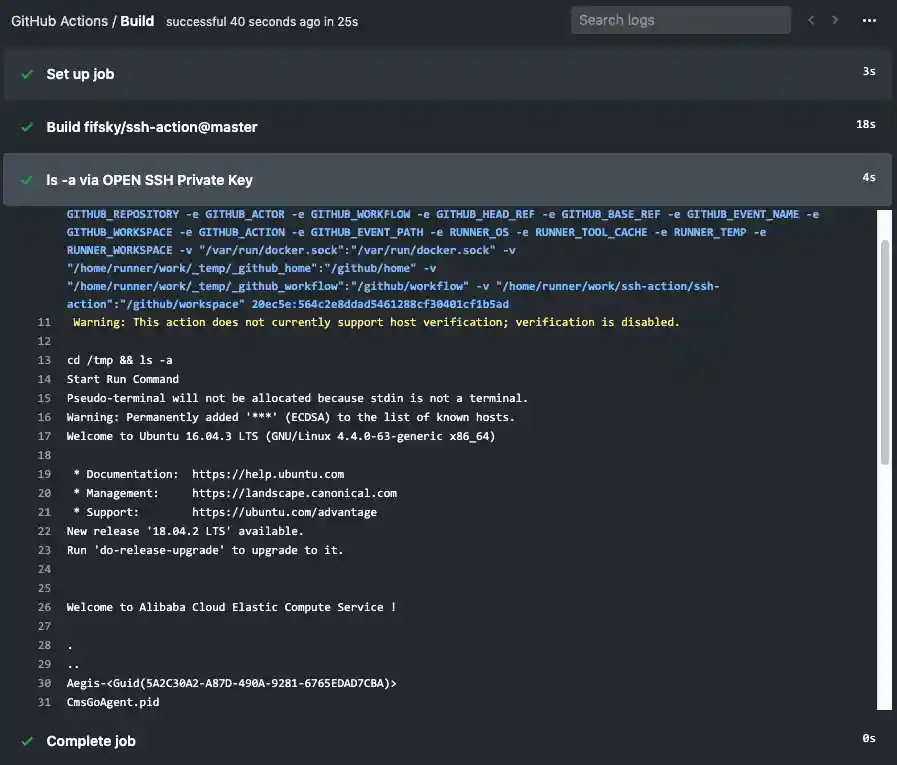Click line number 13 in the log
Viewport: 897px width, 765px height.
coord(44,359)
